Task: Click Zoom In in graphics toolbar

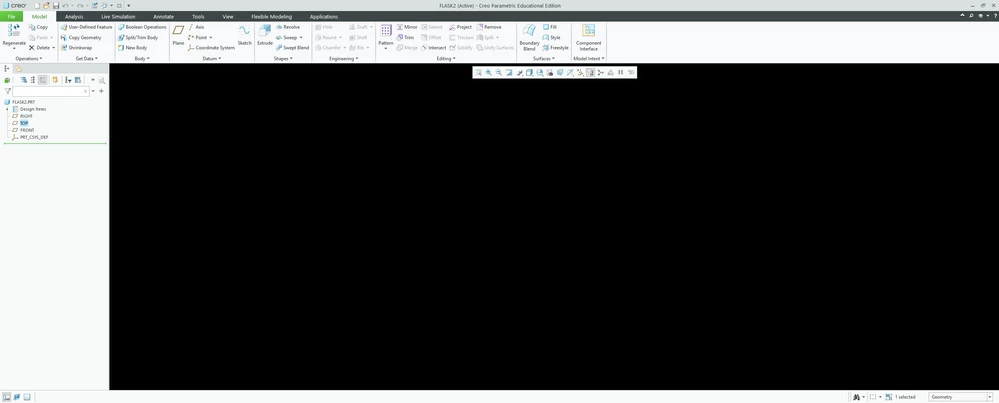Action: [x=489, y=73]
